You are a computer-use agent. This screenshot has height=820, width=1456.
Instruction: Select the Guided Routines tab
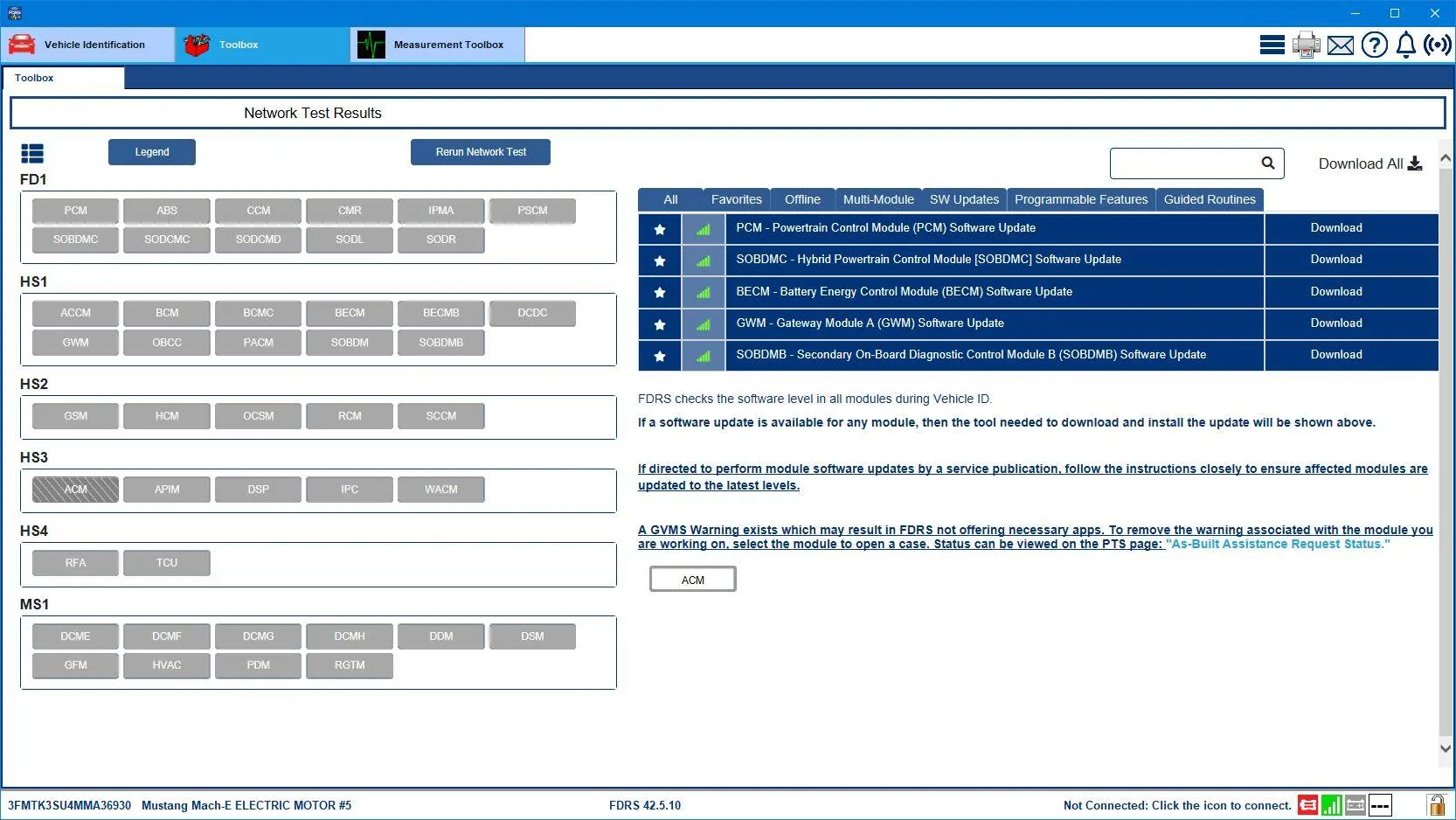click(x=1210, y=199)
